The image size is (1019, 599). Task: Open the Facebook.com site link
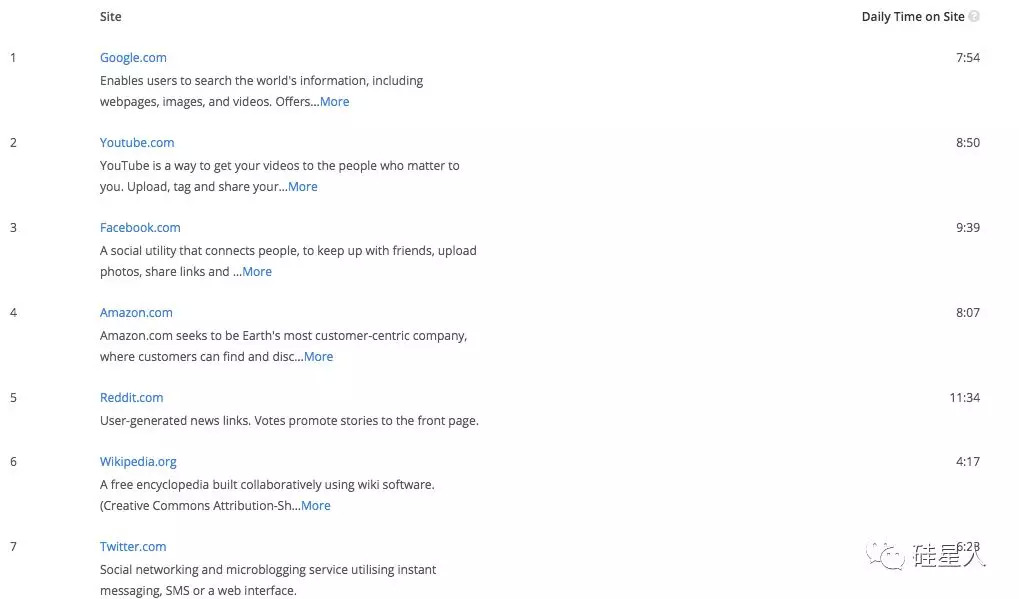[140, 228]
